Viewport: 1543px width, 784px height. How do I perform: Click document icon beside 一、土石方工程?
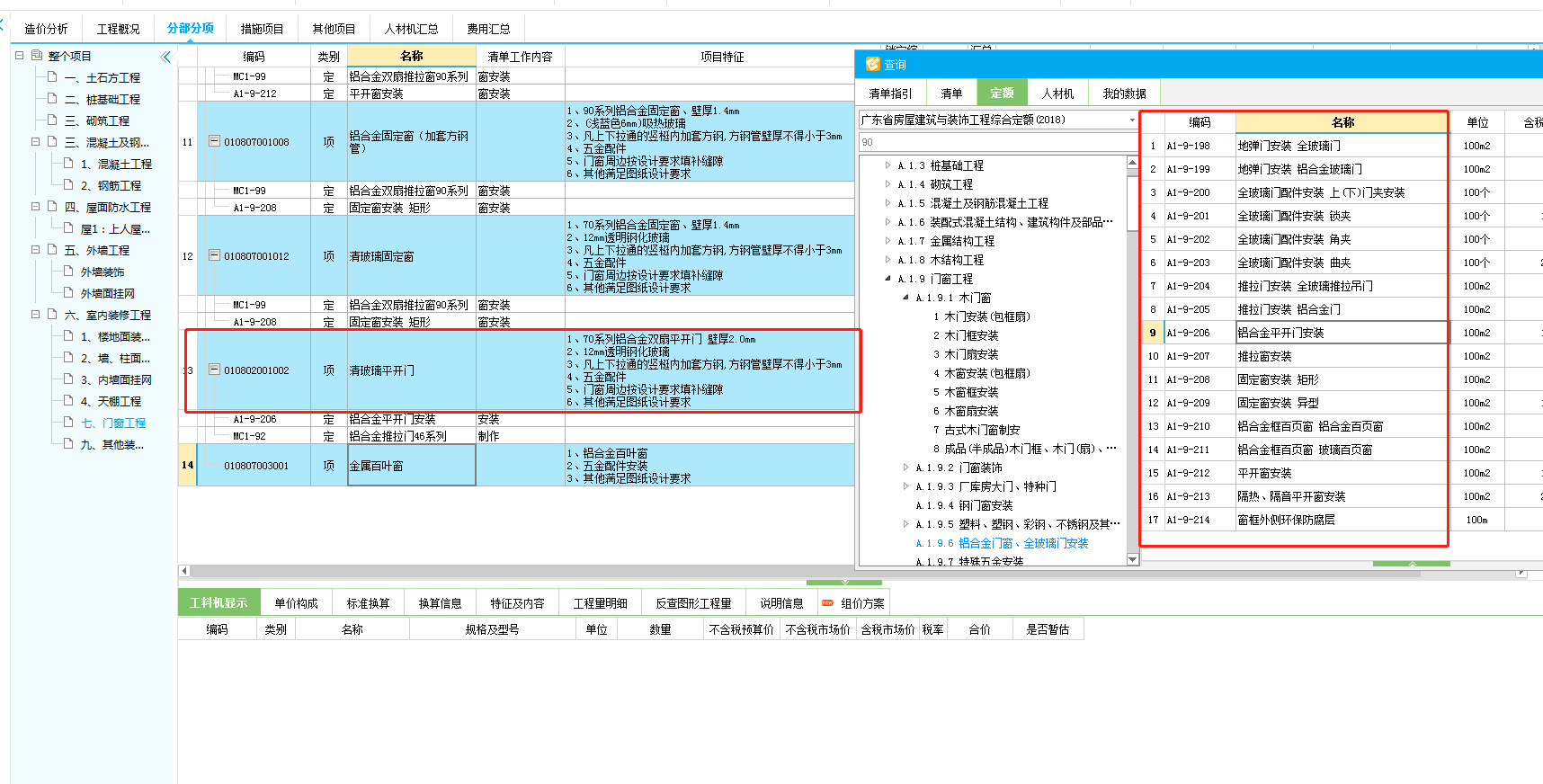[52, 77]
